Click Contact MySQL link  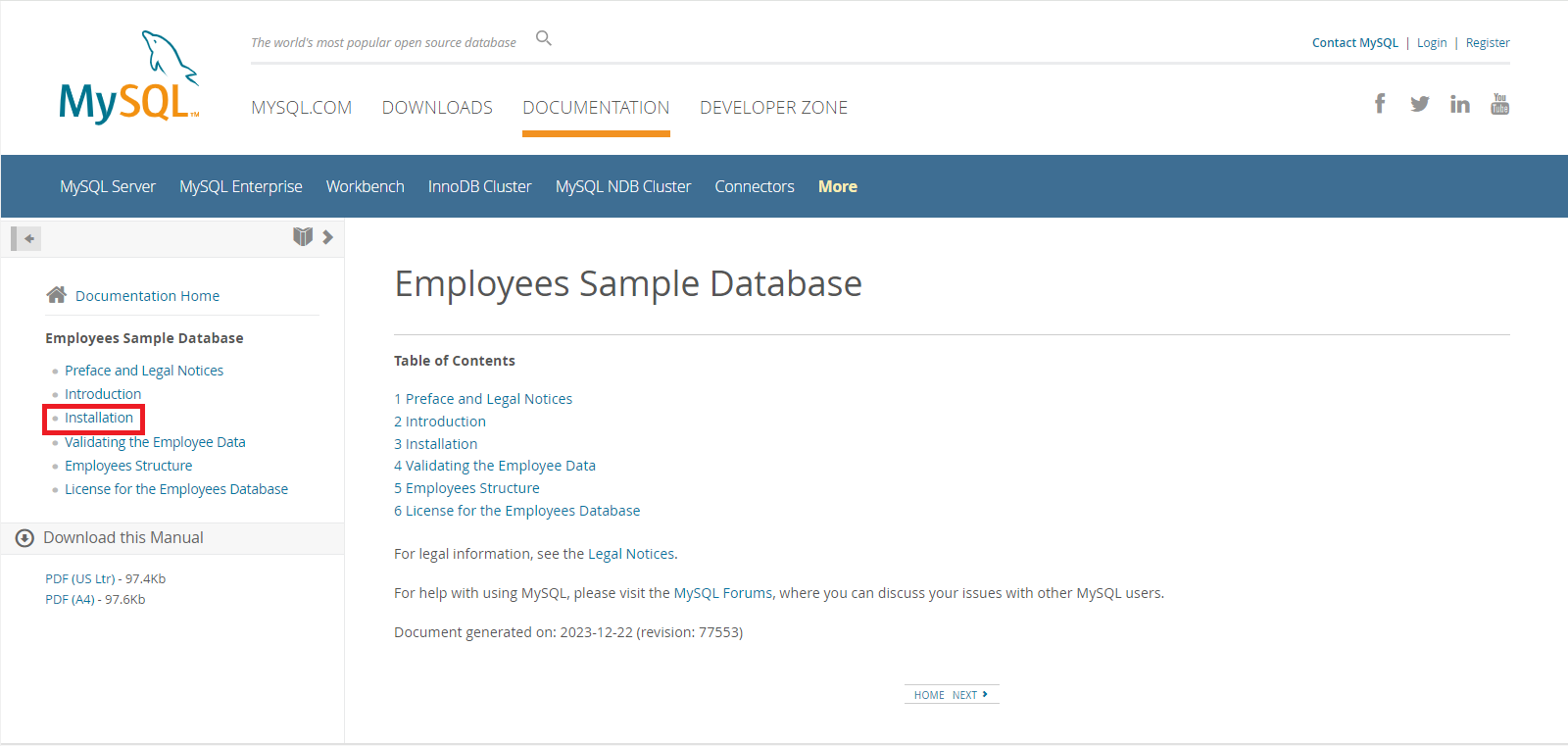click(1355, 43)
